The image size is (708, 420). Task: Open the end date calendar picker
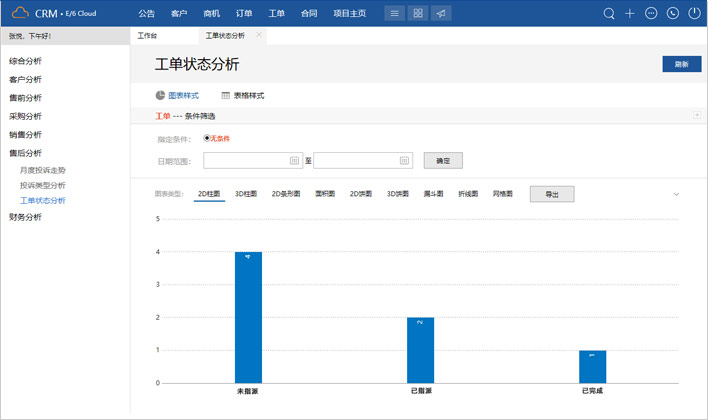coord(404,160)
